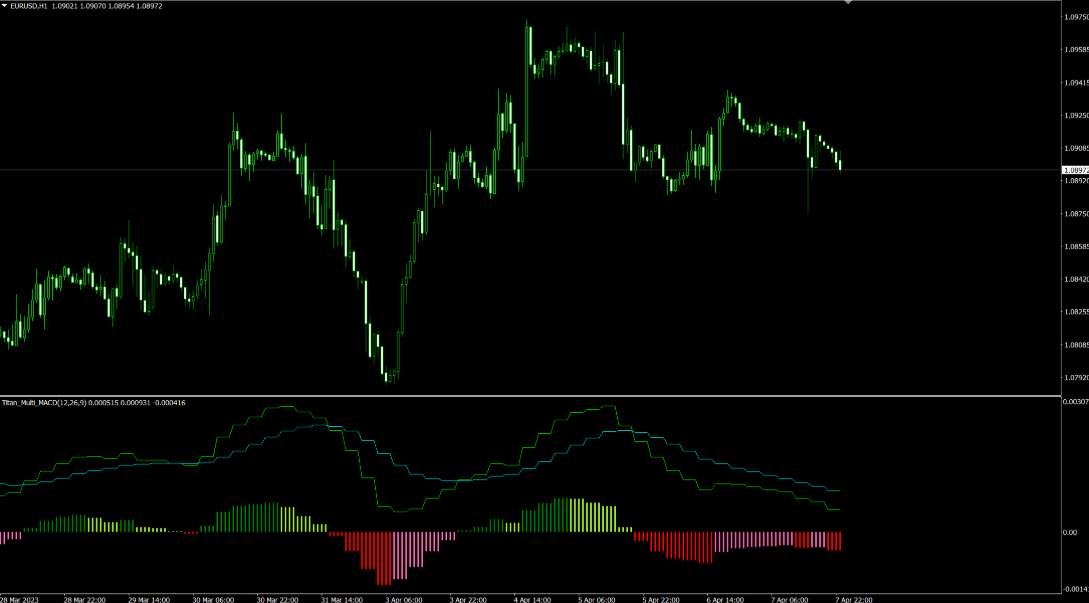Click the 4 Apr 14:00 time label

534,599
